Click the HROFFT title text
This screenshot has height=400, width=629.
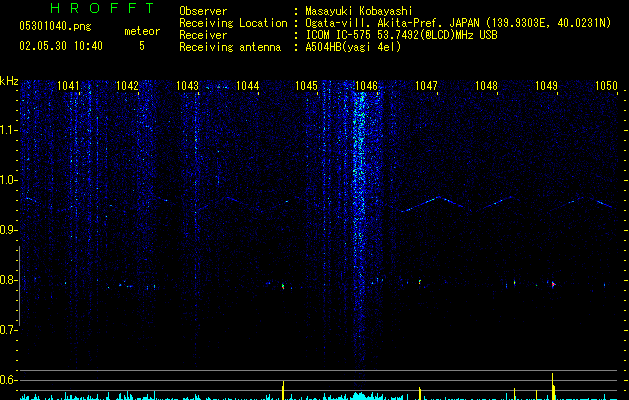click(x=103, y=8)
